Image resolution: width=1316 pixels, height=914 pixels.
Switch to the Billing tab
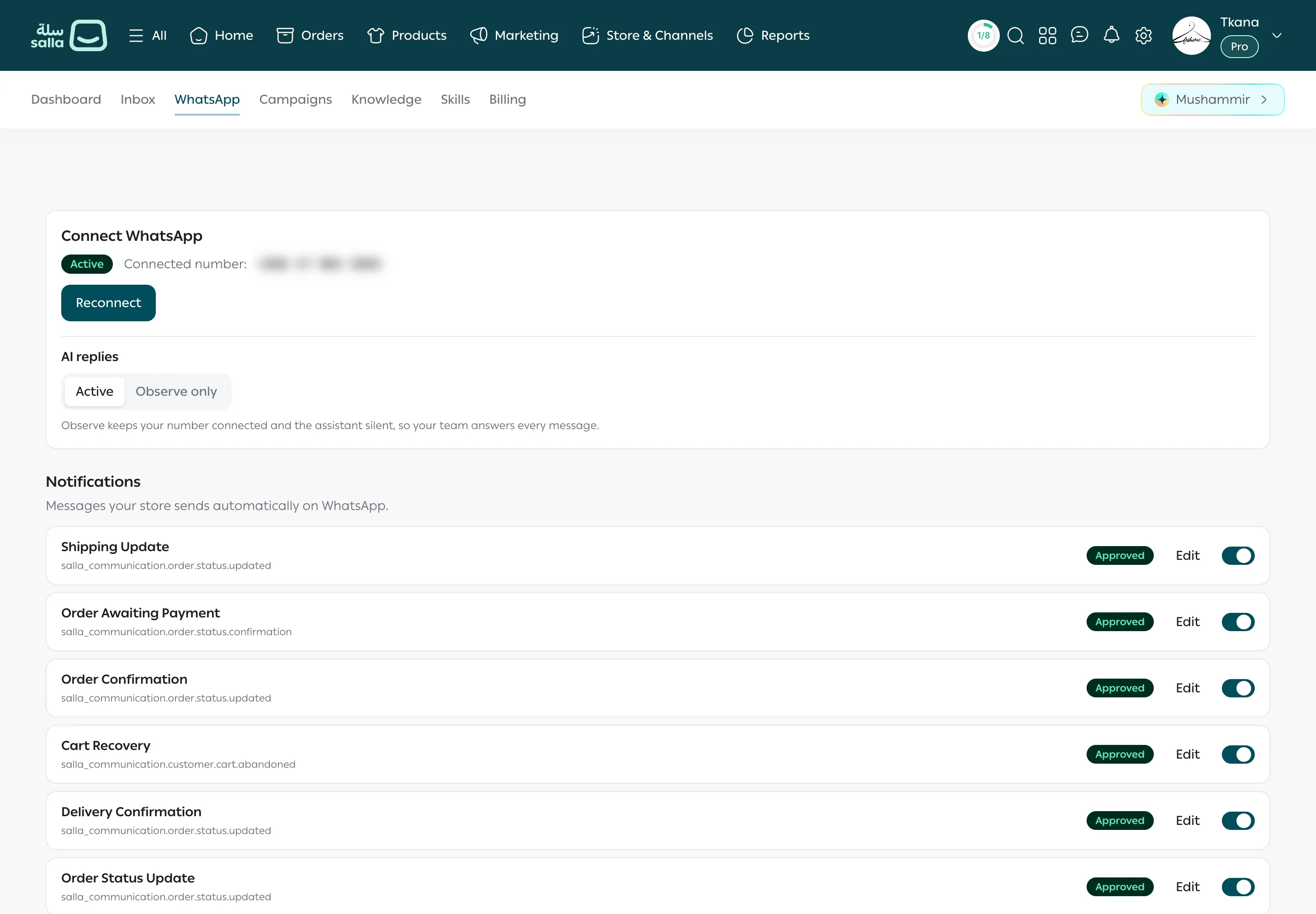click(507, 100)
